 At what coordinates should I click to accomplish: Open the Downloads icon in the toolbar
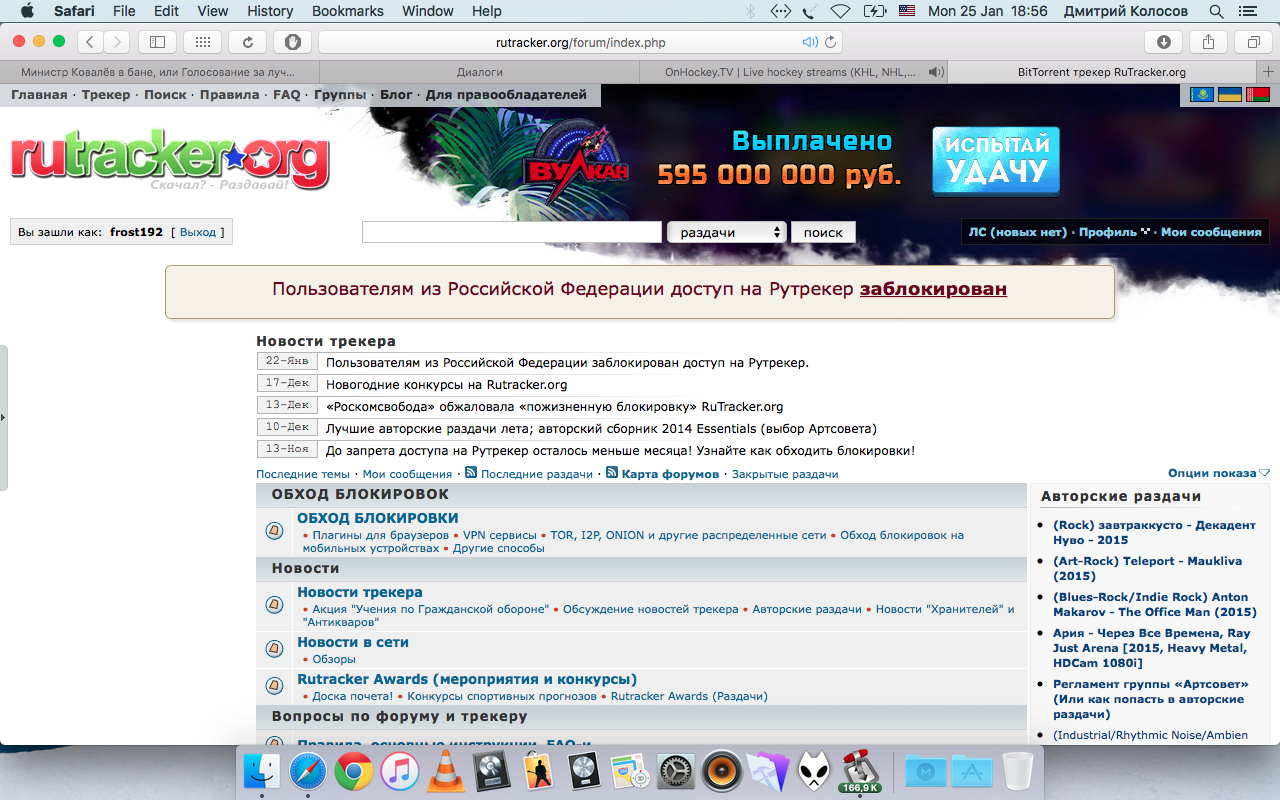[1163, 42]
